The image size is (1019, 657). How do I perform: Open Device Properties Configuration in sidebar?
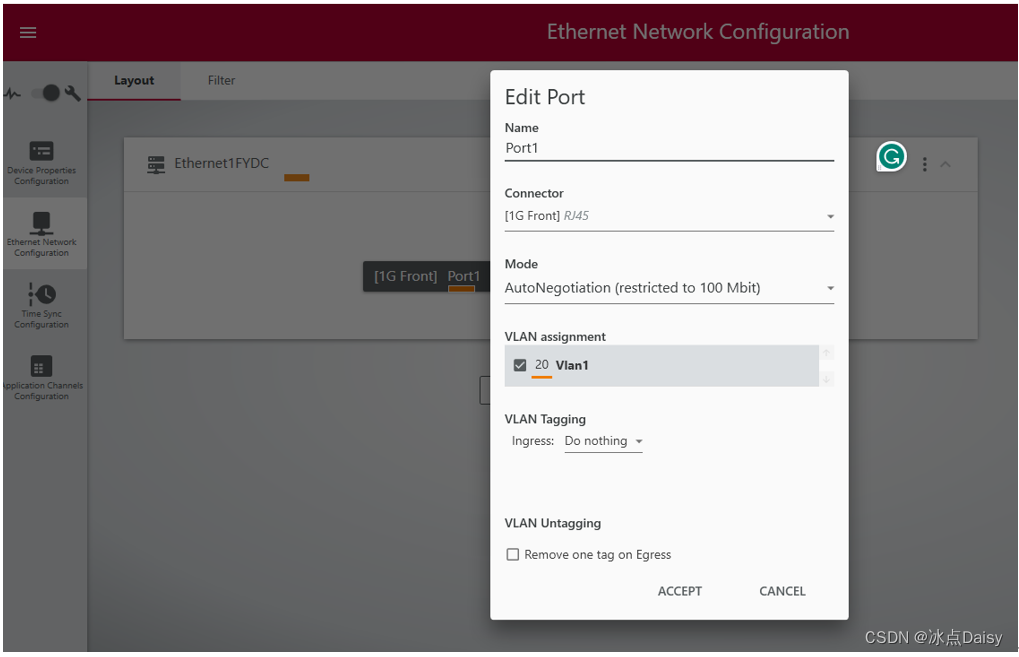click(42, 160)
